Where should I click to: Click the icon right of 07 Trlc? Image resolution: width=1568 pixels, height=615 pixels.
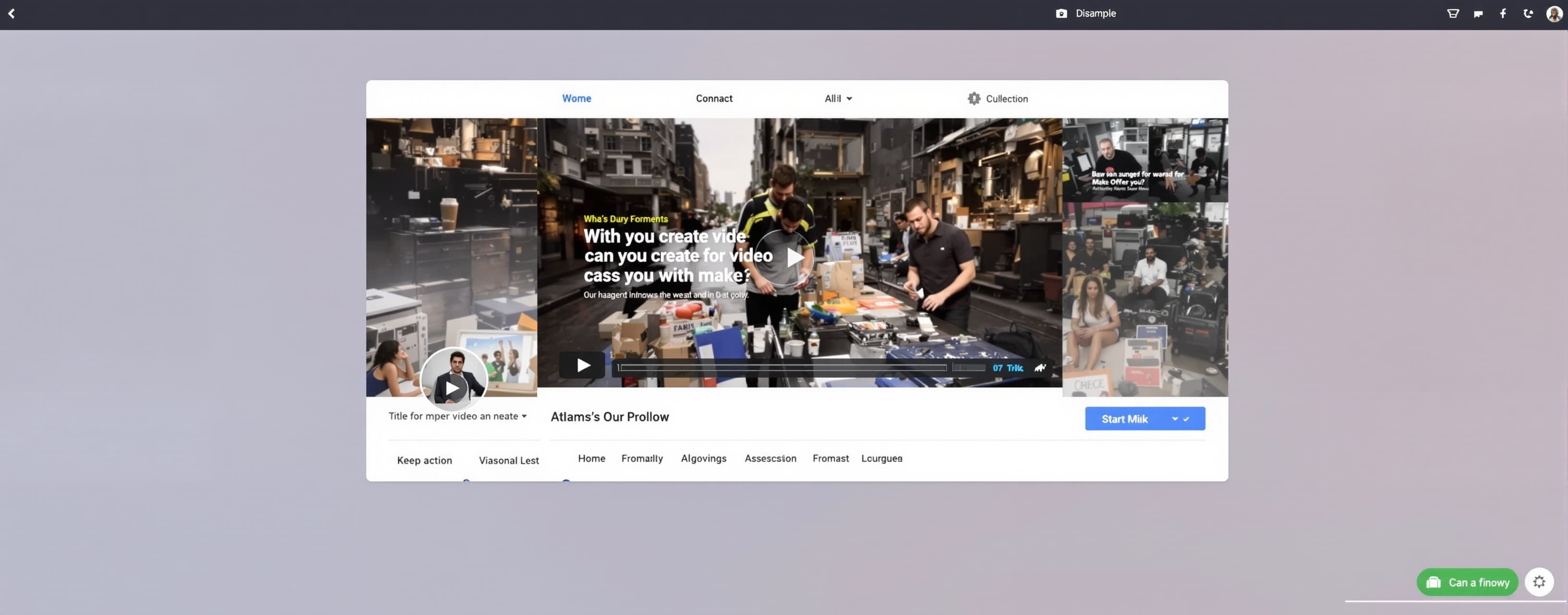1040,368
